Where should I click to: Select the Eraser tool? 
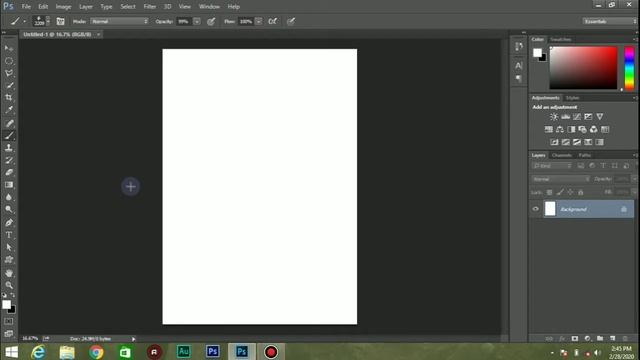click(9, 172)
